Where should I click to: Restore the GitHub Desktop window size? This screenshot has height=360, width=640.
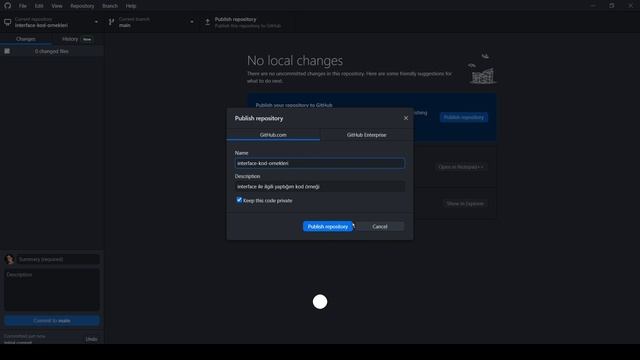(611, 6)
